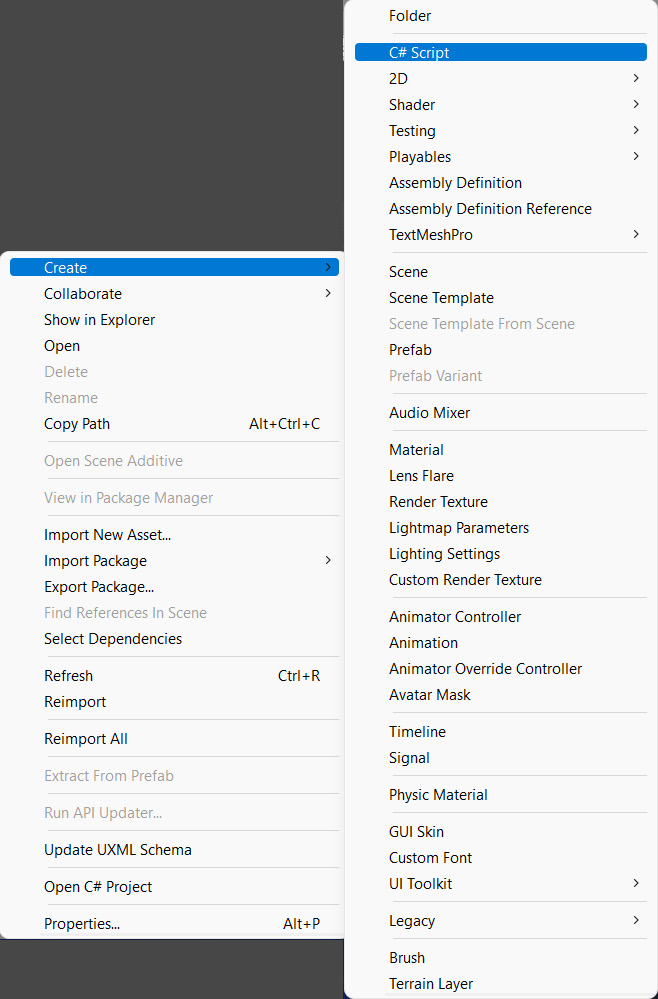Expand the Testing submenu
The image size is (658, 999).
pyautogui.click(x=501, y=131)
